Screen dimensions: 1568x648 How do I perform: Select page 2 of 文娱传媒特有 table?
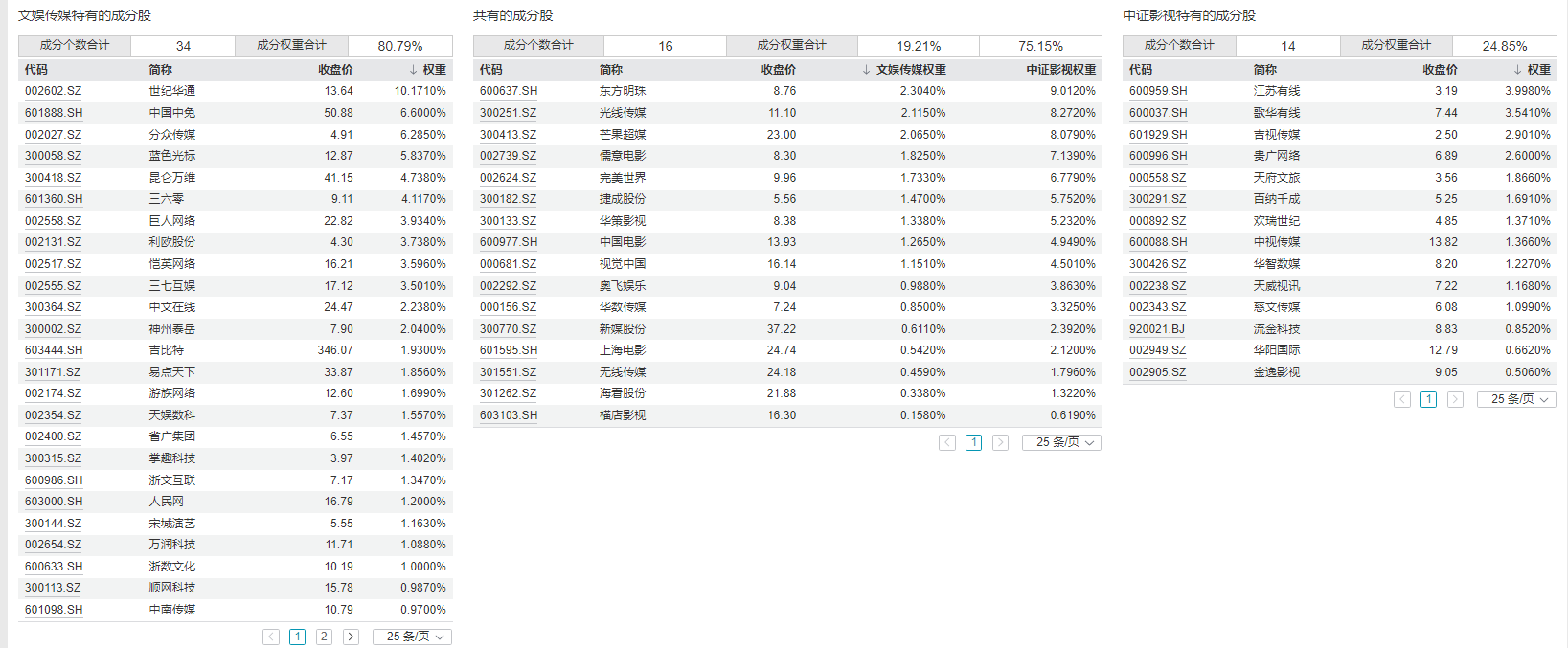[x=324, y=637]
